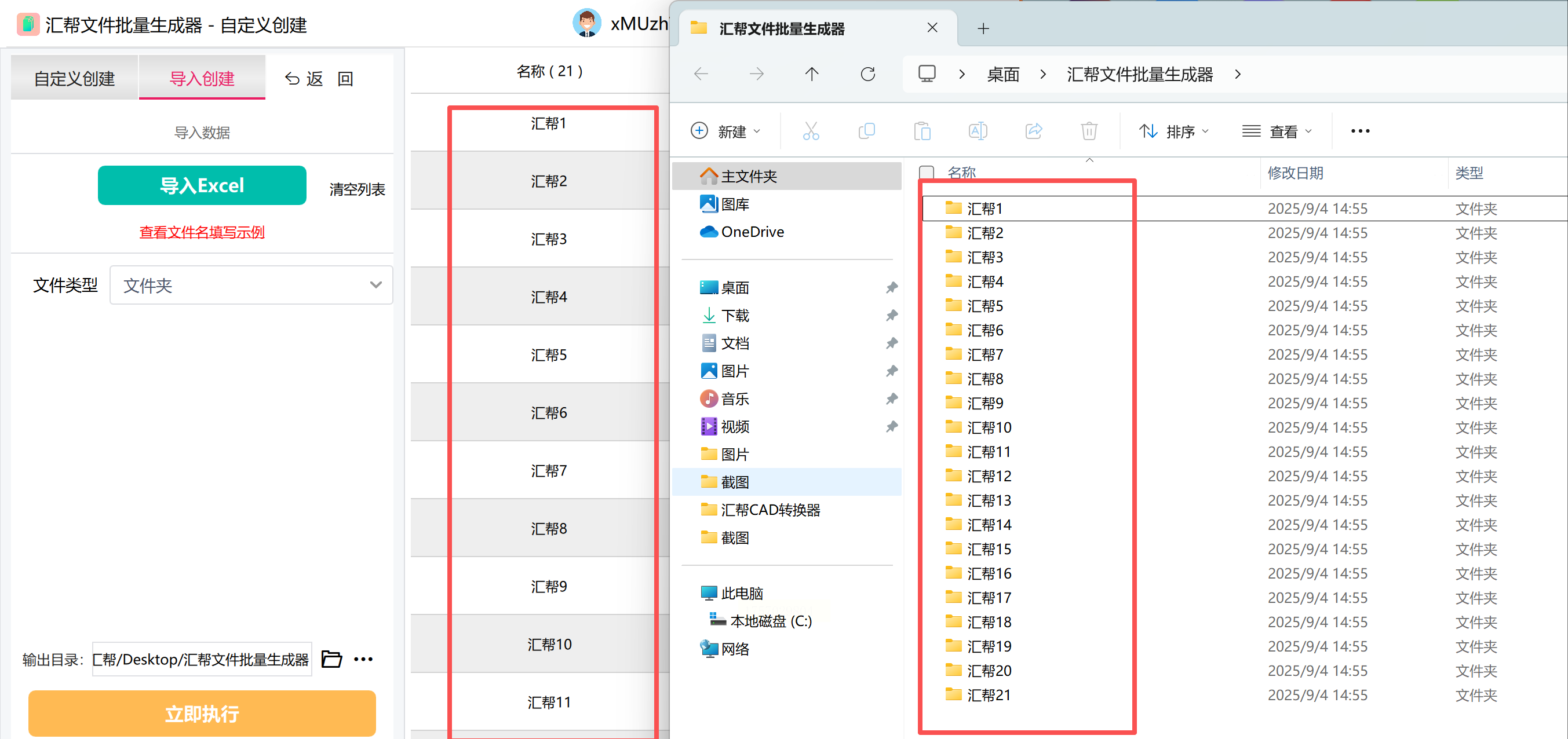This screenshot has width=1568, height=739.
Task: Toggle pin for 文档 in sidebar
Action: 891,343
